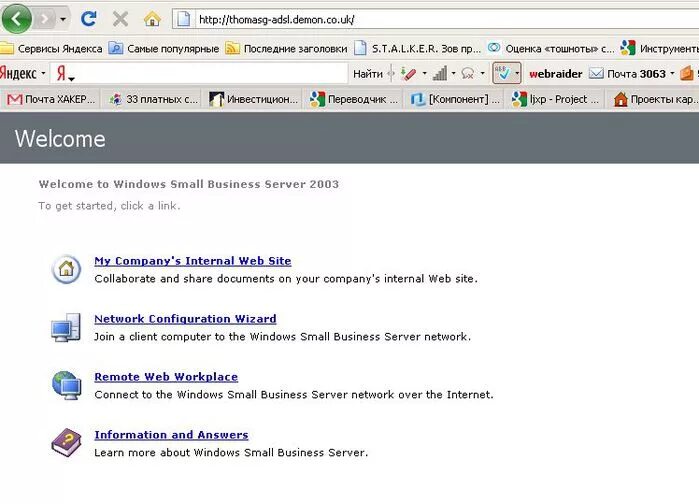Go back with the green arrow button
This screenshot has height=504, width=699.
click(16, 19)
